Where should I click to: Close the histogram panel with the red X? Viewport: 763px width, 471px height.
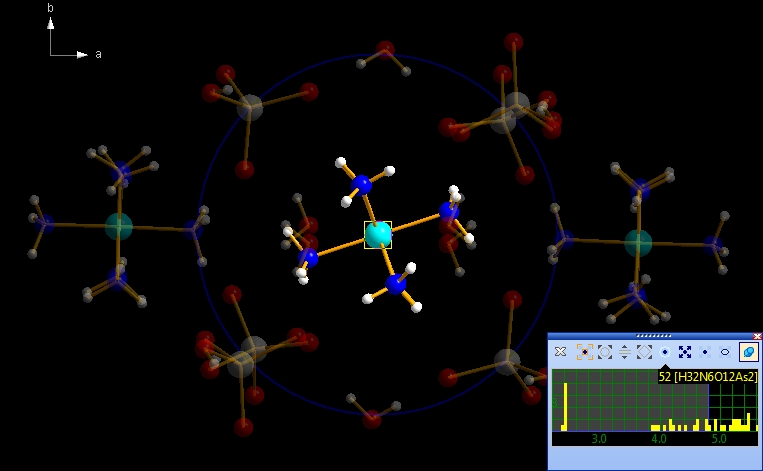tap(757, 336)
